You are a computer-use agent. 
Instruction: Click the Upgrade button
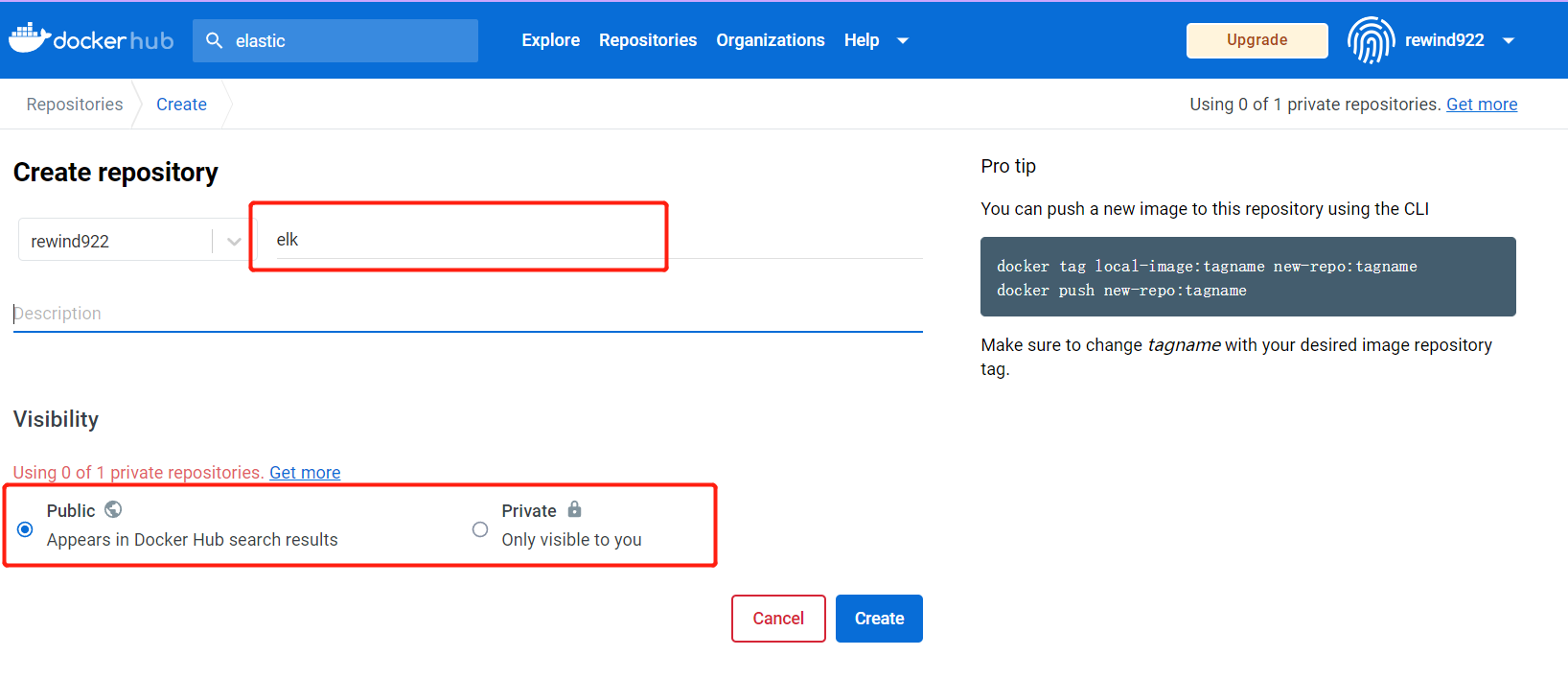click(1257, 40)
